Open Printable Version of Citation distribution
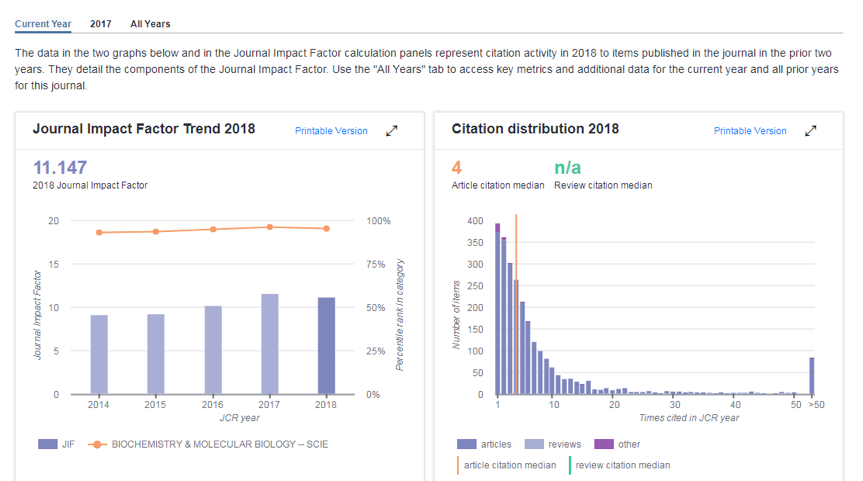The height and width of the screenshot is (481, 863). [750, 131]
